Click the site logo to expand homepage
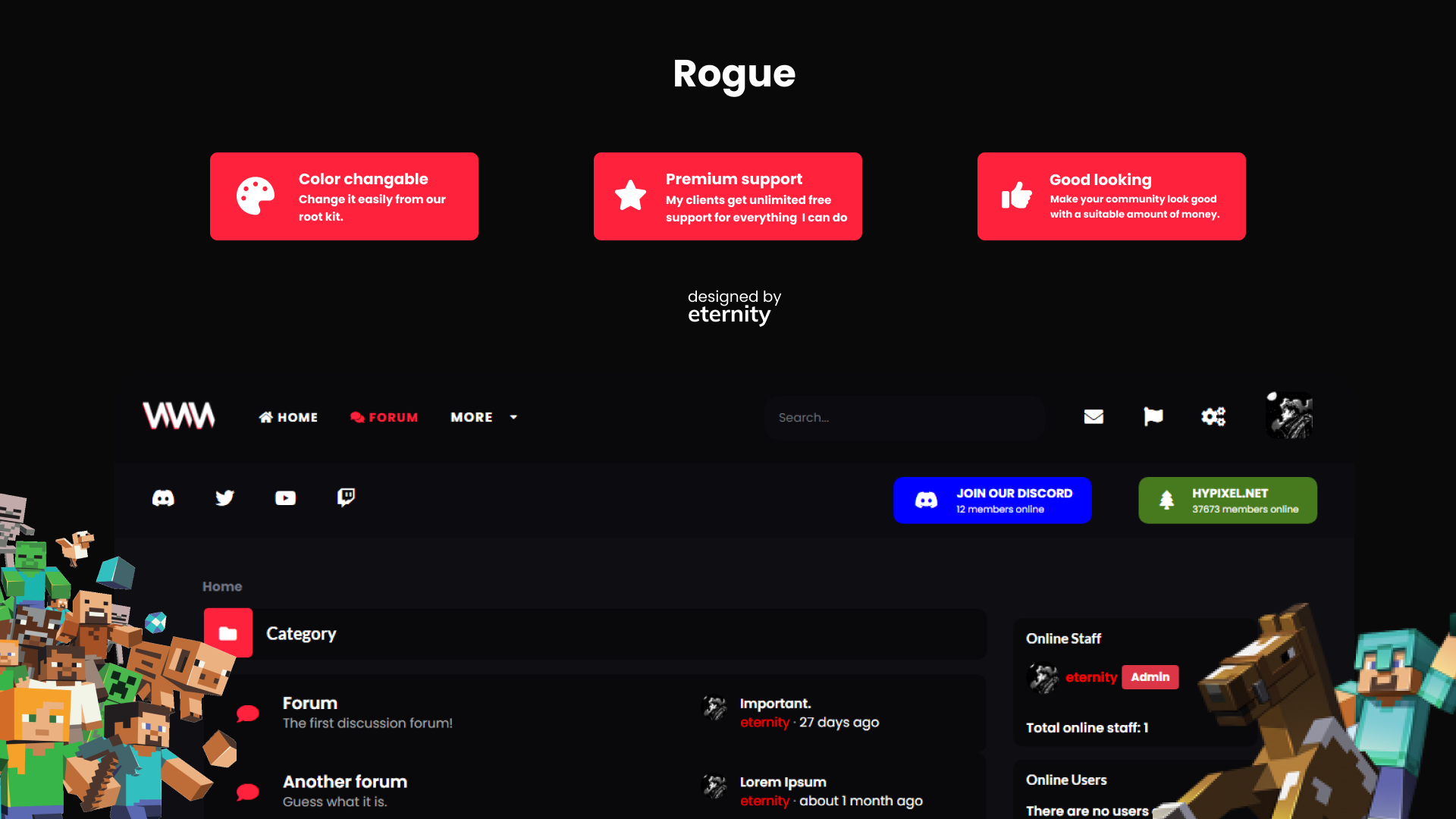Image resolution: width=1456 pixels, height=819 pixels. coord(178,416)
